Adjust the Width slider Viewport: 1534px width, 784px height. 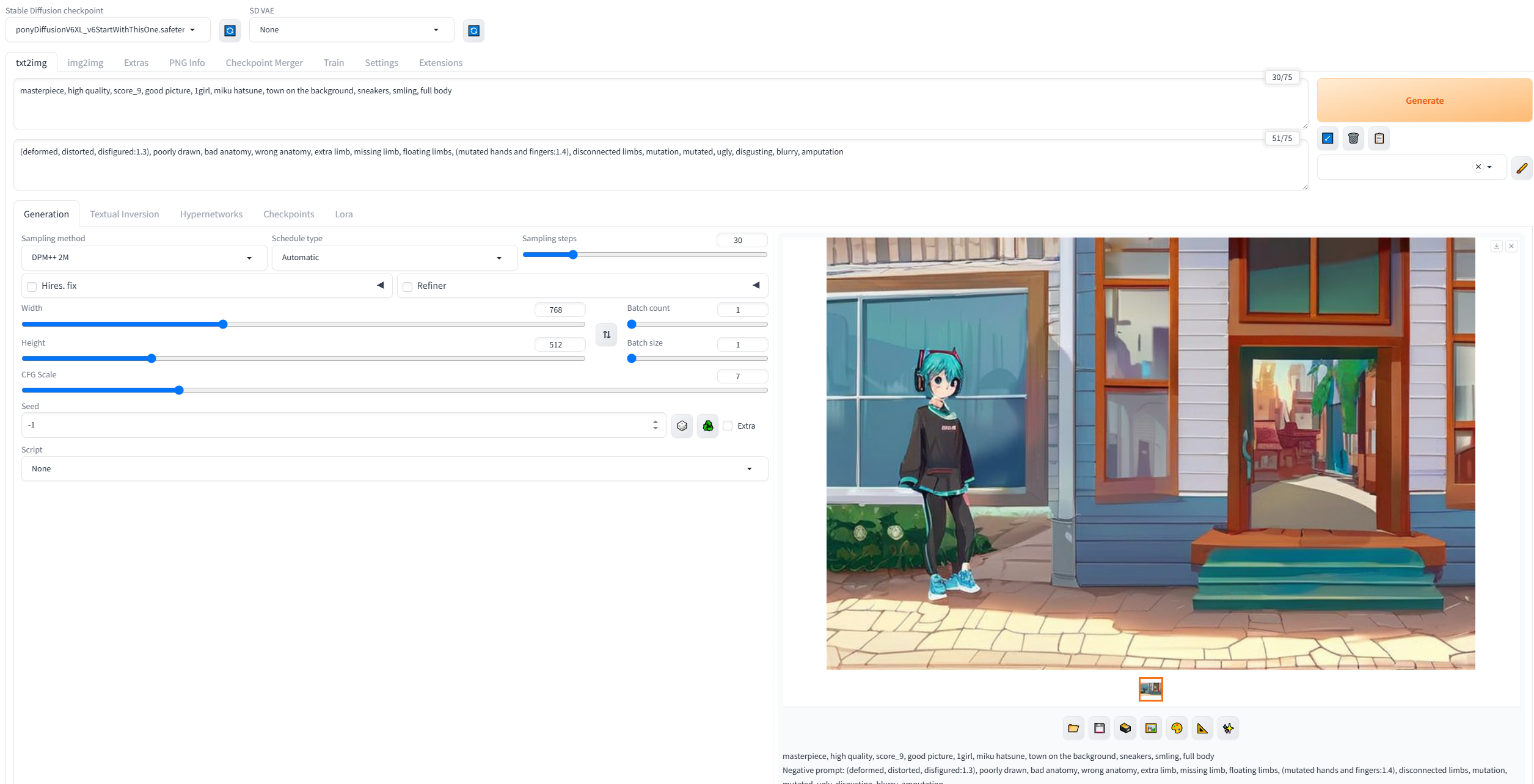303,324
